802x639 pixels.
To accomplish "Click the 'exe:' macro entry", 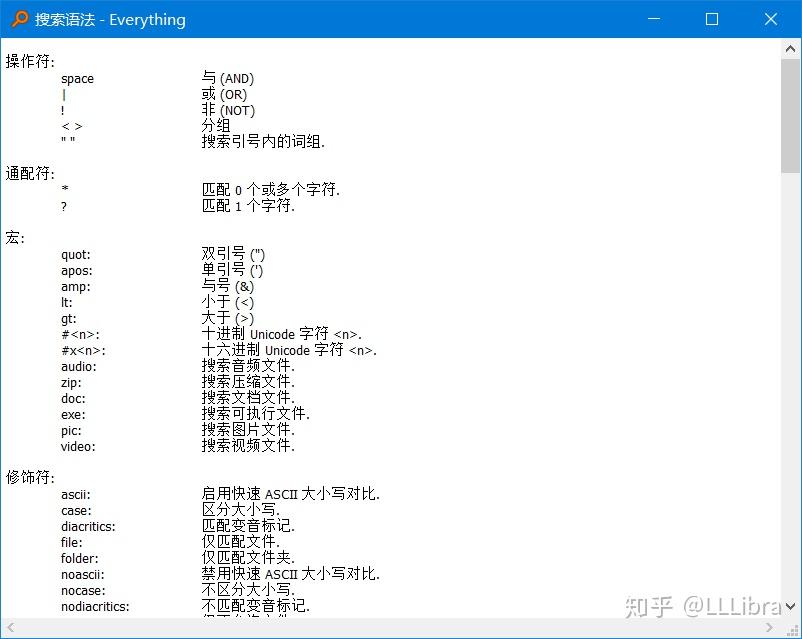I will pos(73,414).
